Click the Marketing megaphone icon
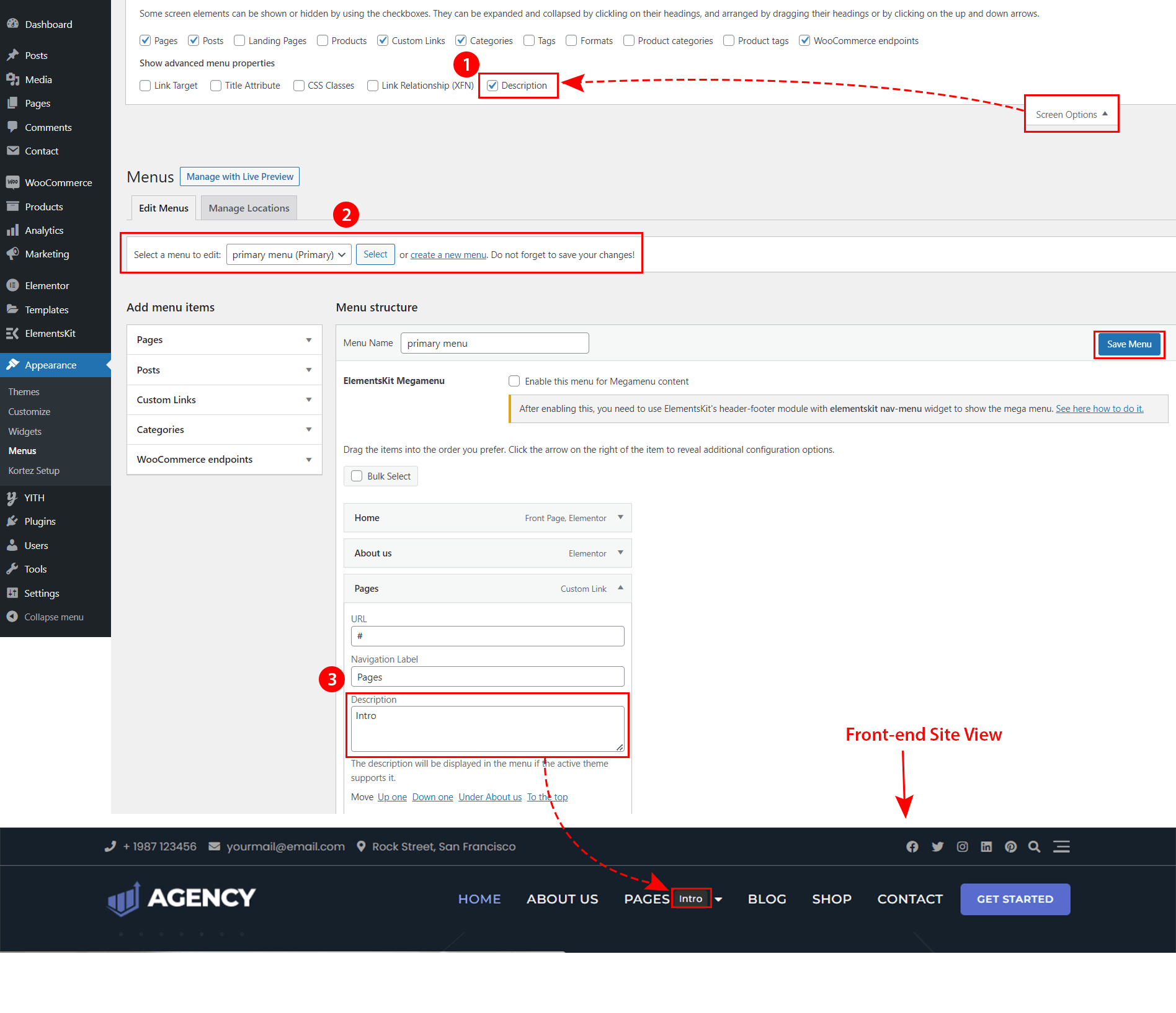Screen dimensions: 1176x1013 click(12, 254)
